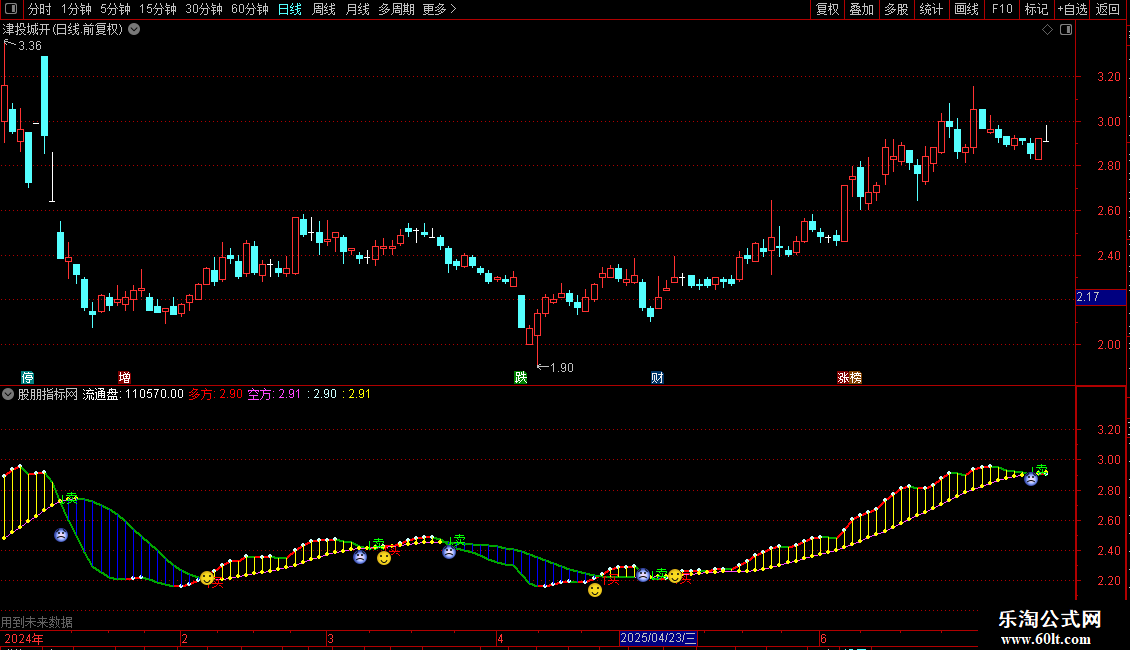Click the 2024年 timeline label
1130x650 pixels.
(x=24, y=639)
